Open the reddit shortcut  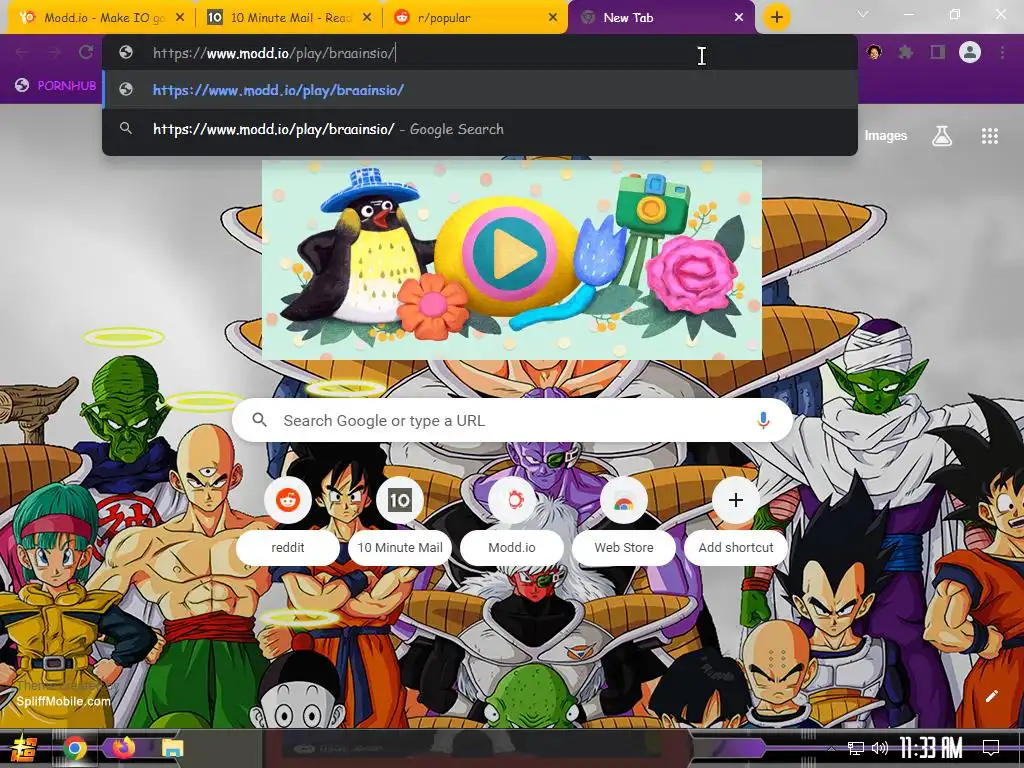[x=288, y=521]
